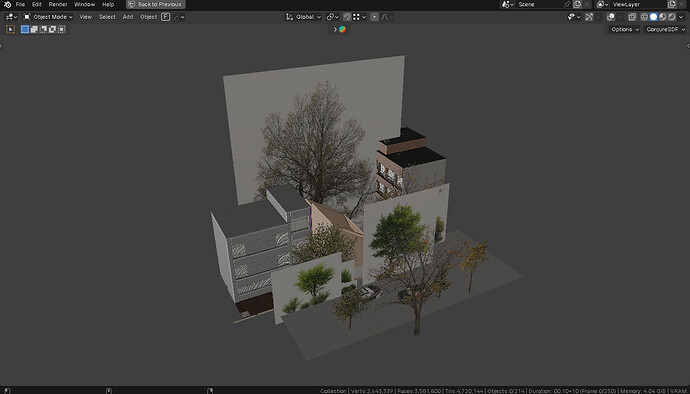Switch to material preview shading

point(663,17)
